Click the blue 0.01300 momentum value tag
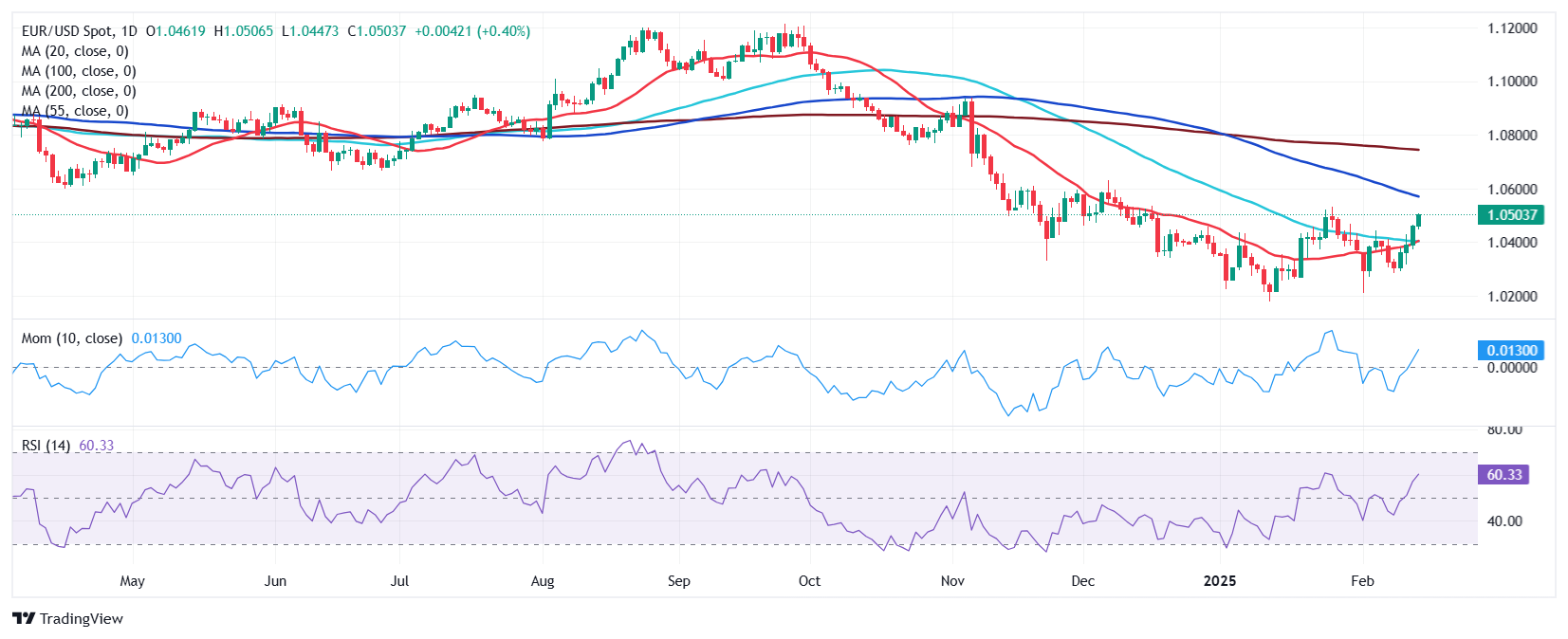Screen dimensions: 1568x639 (1511, 351)
